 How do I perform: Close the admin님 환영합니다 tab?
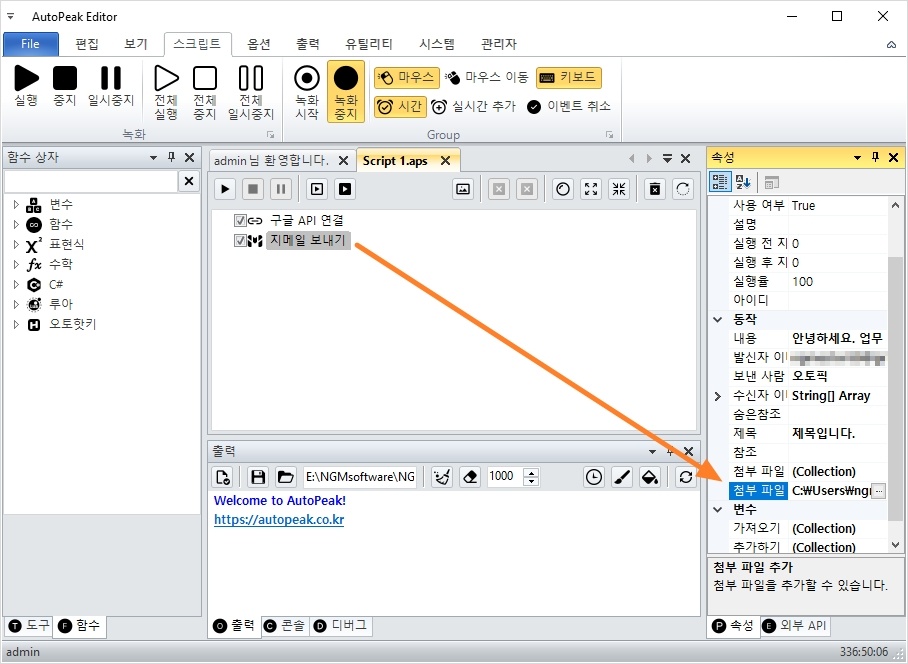coord(343,160)
